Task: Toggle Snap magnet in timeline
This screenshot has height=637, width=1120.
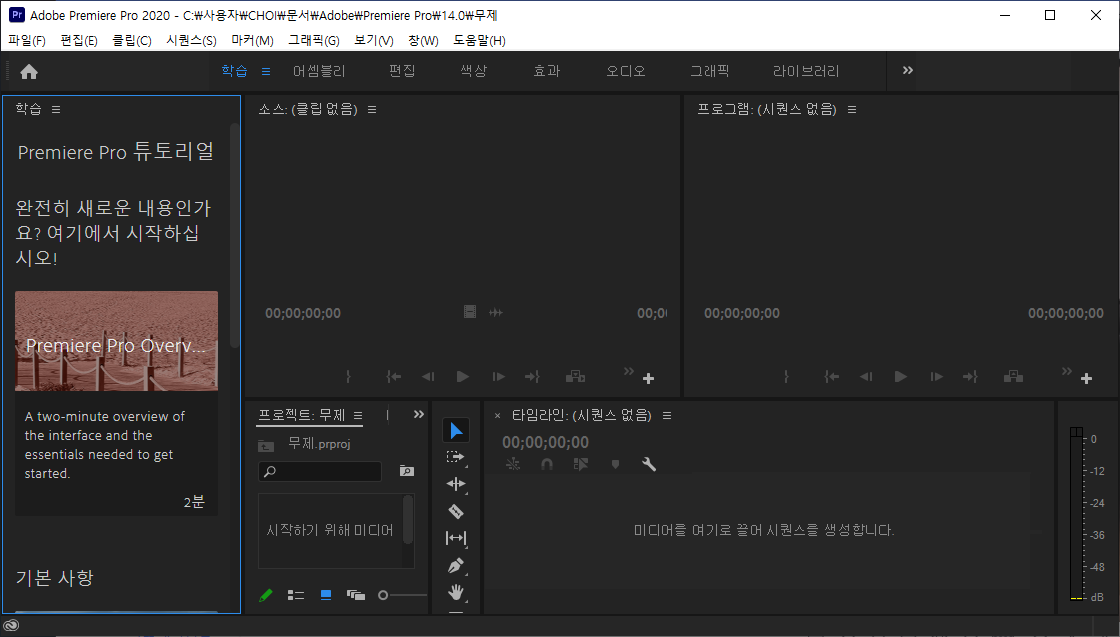Action: pos(547,464)
